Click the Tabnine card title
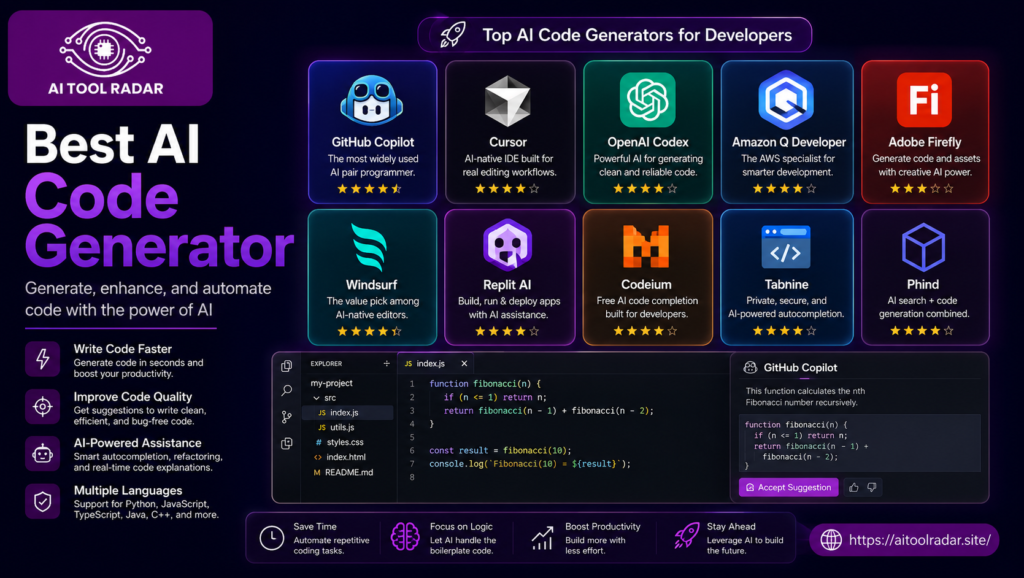The width and height of the screenshot is (1024, 578). click(786, 284)
